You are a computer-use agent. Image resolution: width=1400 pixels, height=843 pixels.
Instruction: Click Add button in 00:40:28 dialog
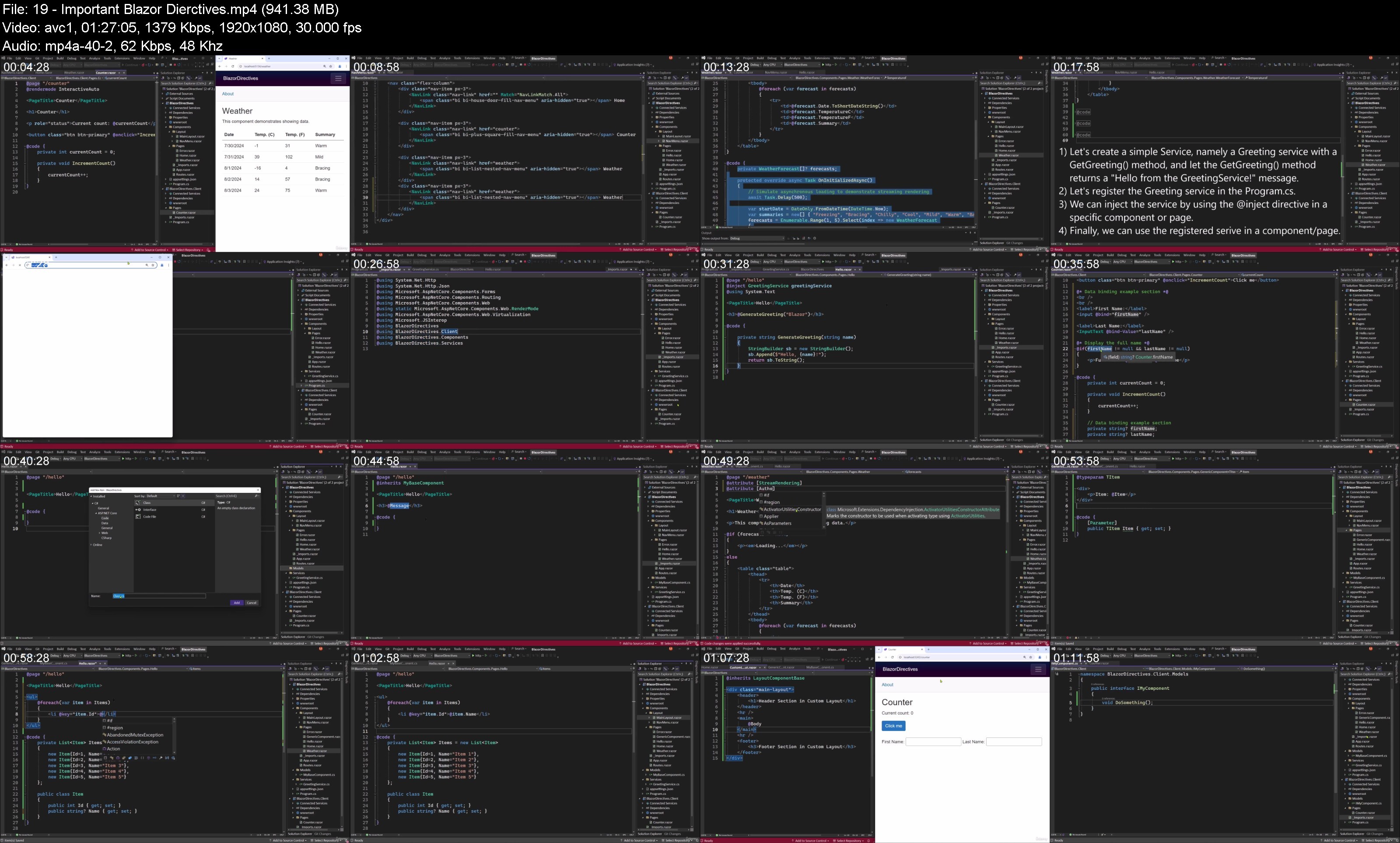pos(237,603)
